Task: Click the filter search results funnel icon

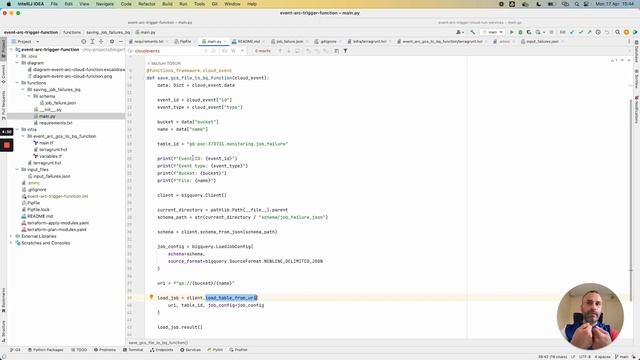Action: click(345, 51)
